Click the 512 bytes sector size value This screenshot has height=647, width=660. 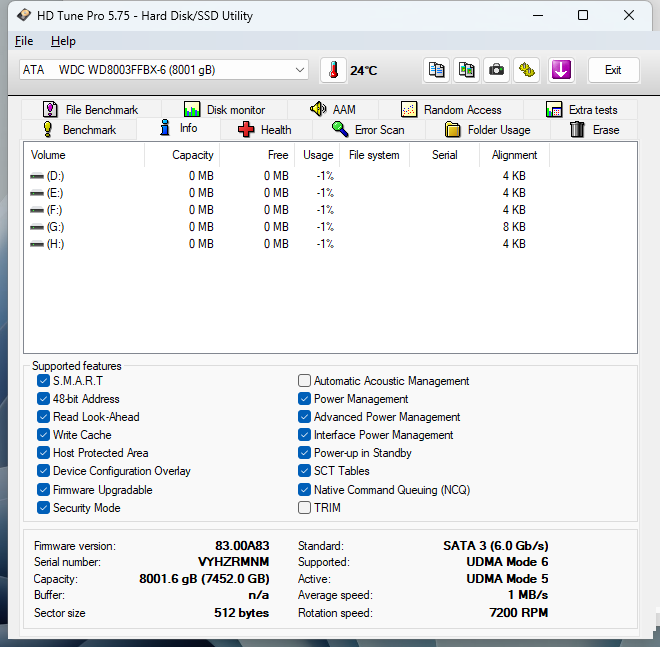pyautogui.click(x=241, y=613)
